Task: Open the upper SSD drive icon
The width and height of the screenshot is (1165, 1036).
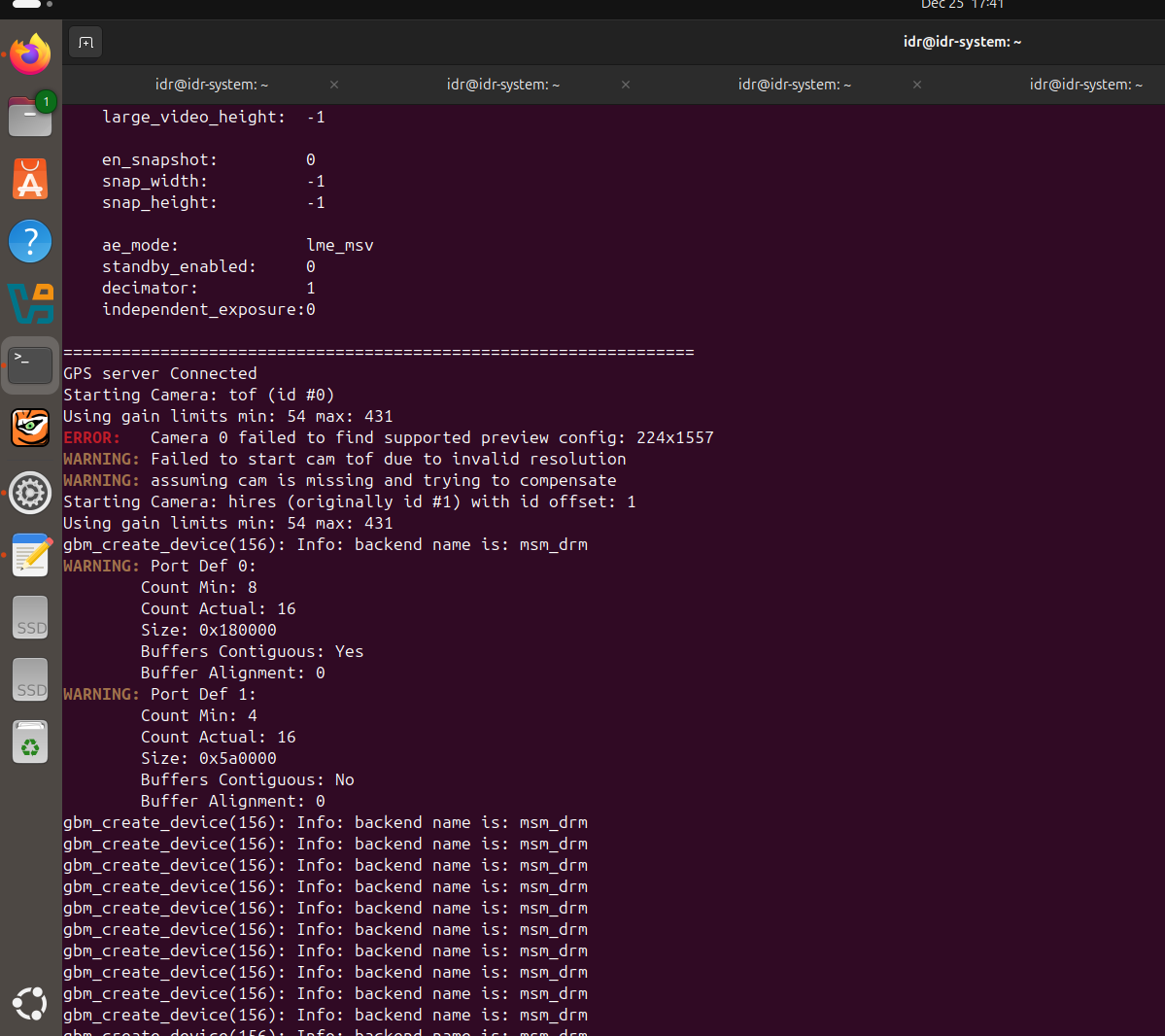Action: click(30, 618)
